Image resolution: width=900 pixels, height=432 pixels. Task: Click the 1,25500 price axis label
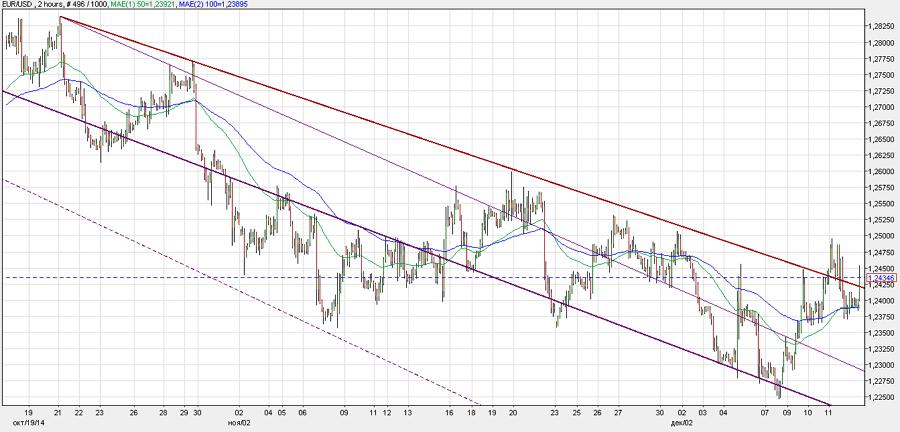click(882, 204)
